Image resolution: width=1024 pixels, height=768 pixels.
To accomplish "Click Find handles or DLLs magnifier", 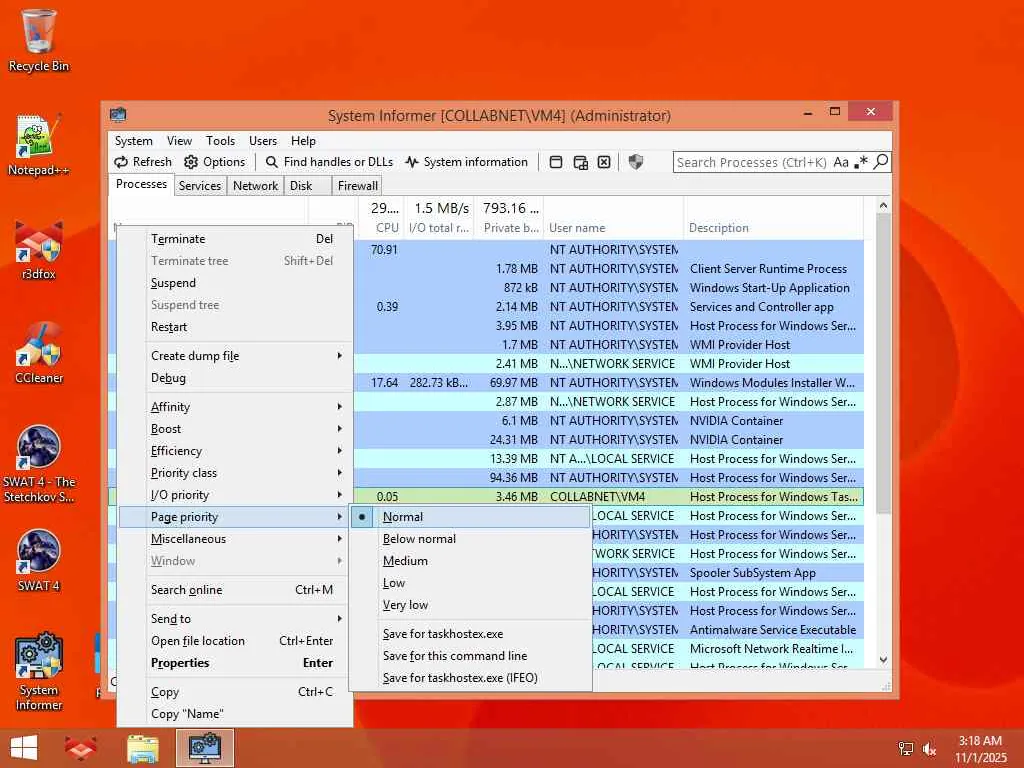I will click(272, 162).
